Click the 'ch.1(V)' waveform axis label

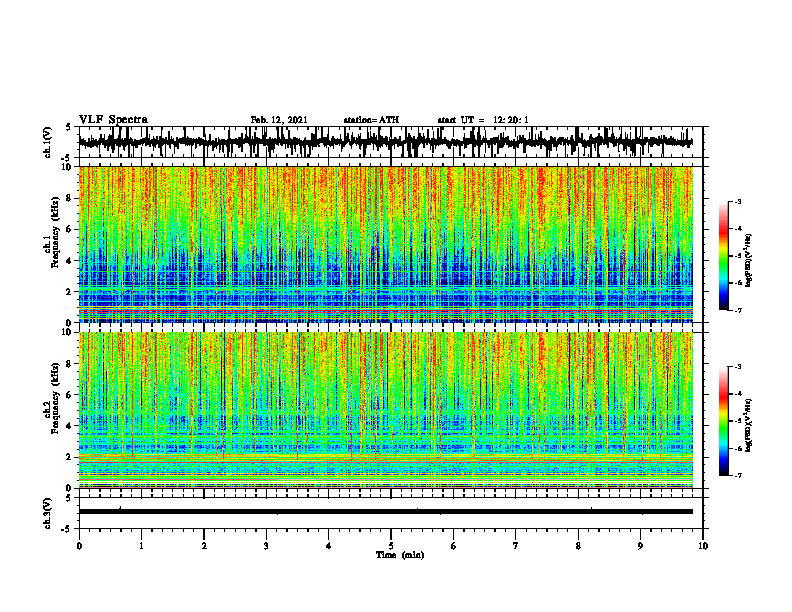pos(48,142)
